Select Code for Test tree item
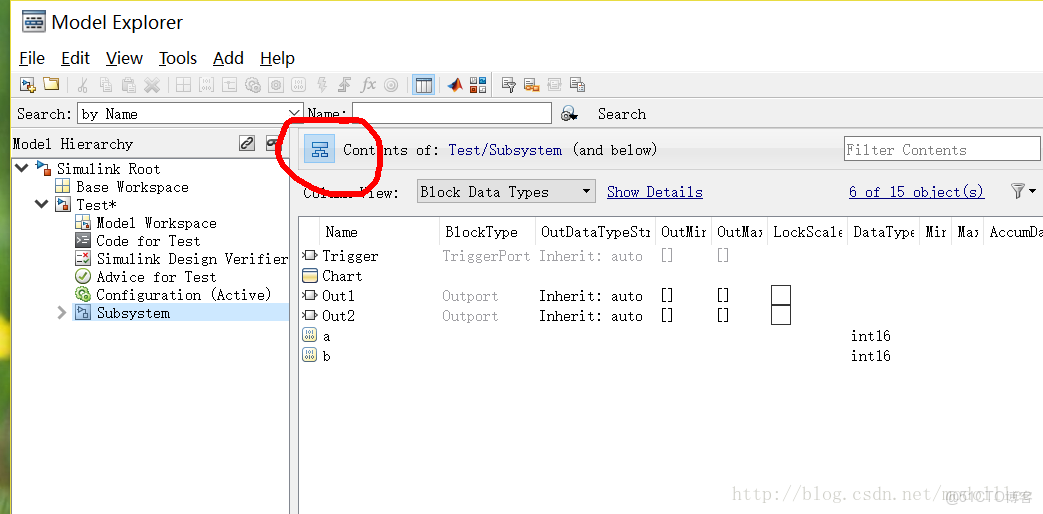 coord(148,241)
